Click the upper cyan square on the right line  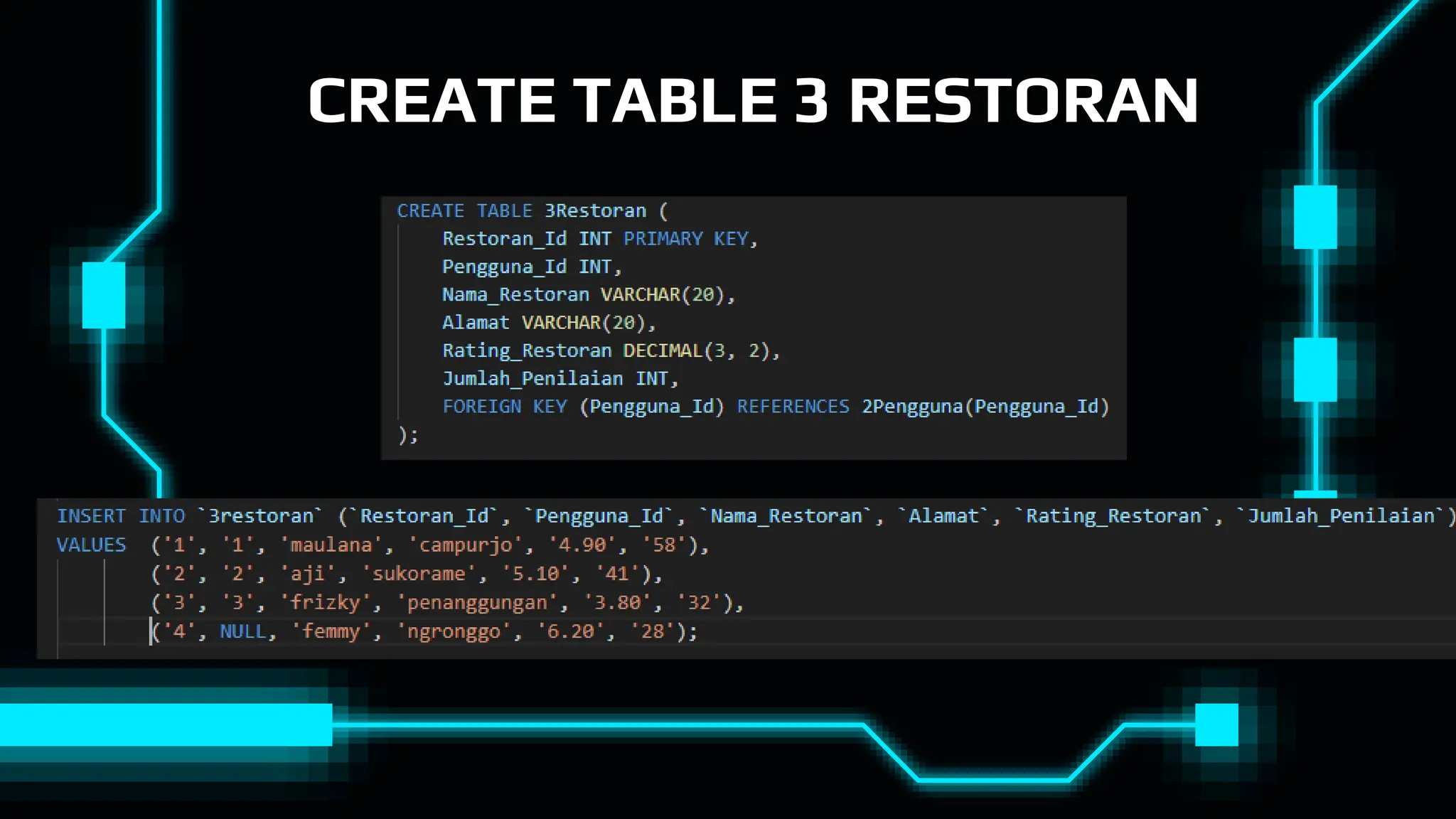[x=1315, y=217]
